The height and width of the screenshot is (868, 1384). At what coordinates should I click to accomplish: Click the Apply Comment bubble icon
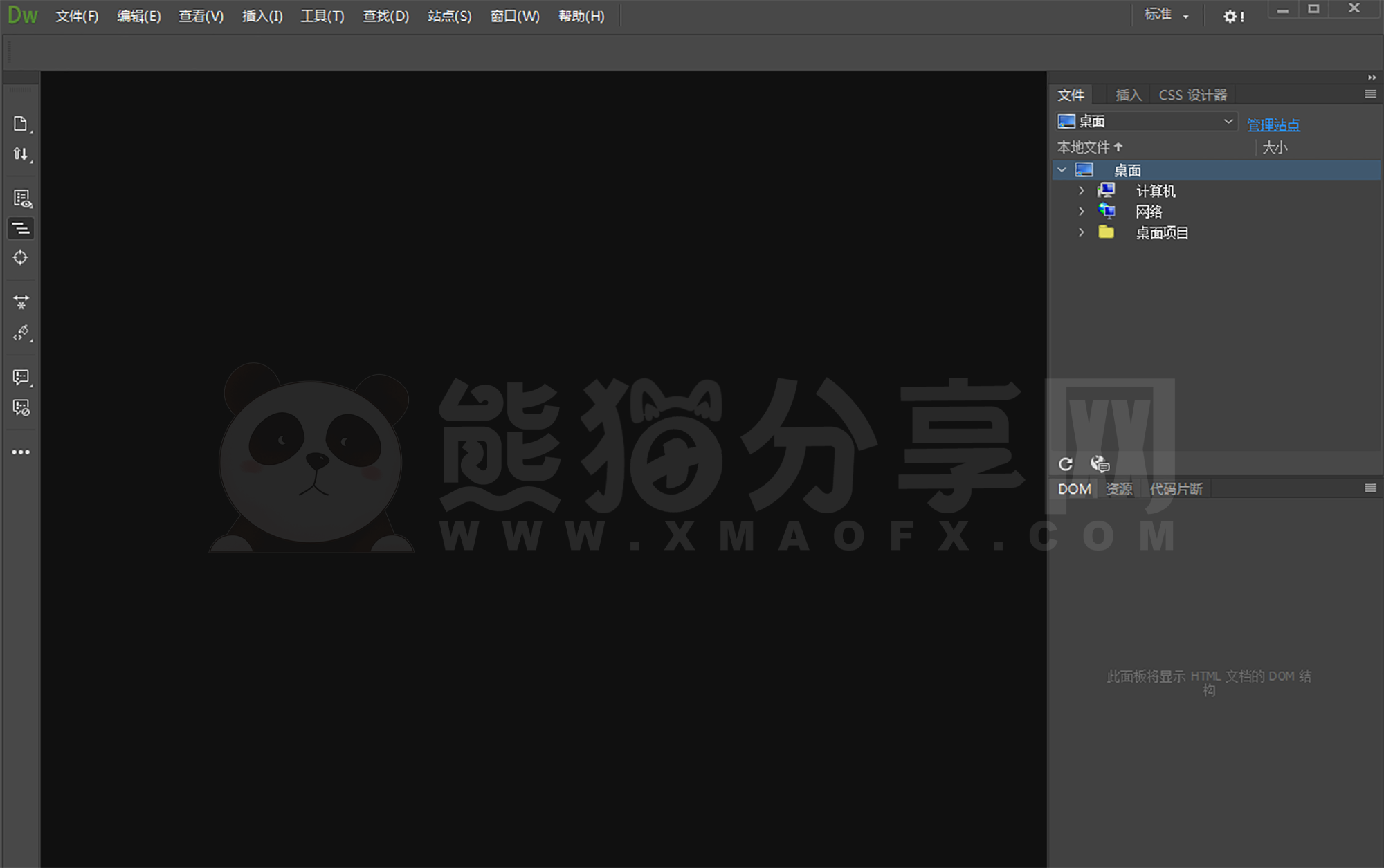tap(20, 377)
